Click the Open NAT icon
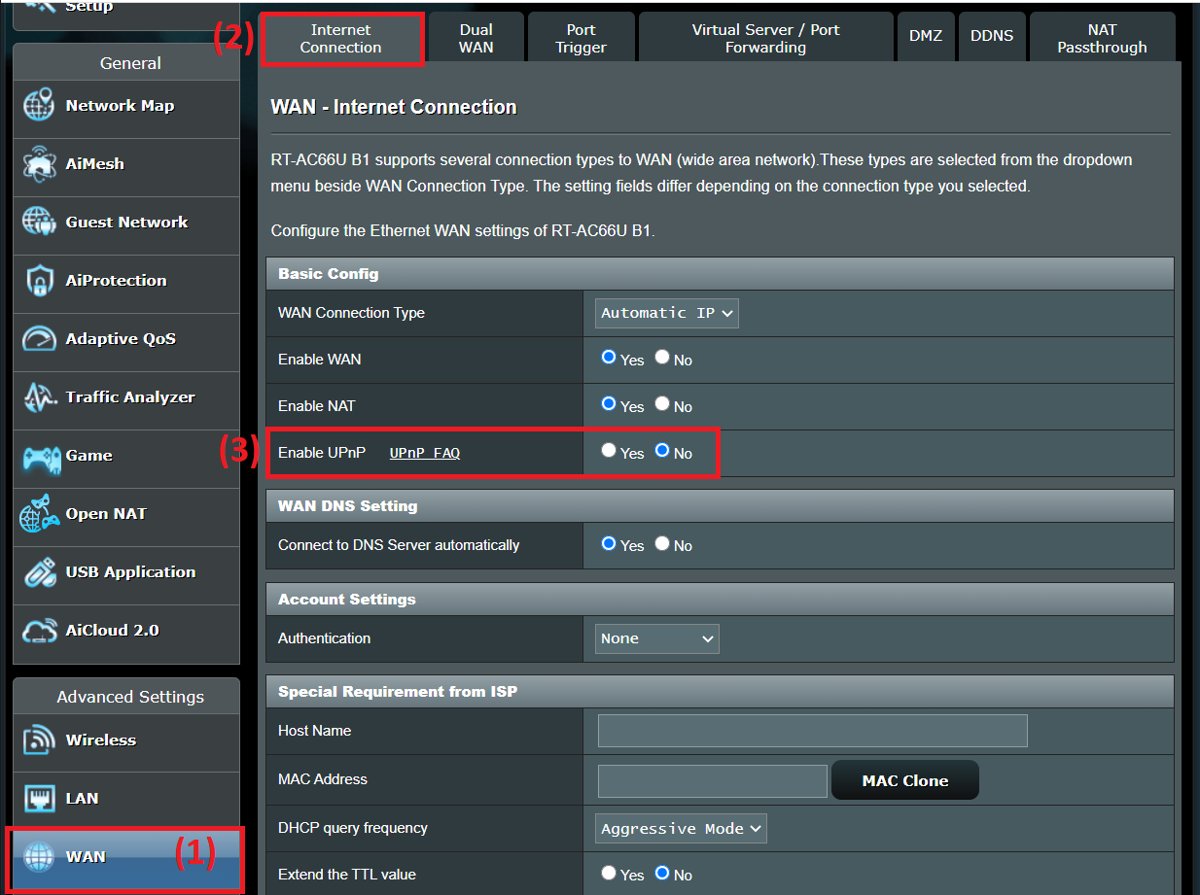The width and height of the screenshot is (1200, 895). click(38, 514)
